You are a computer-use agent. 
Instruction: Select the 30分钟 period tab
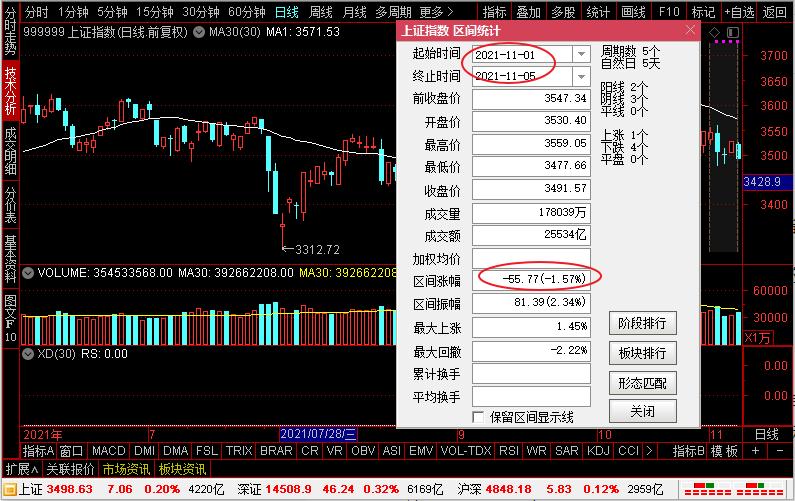[200, 11]
